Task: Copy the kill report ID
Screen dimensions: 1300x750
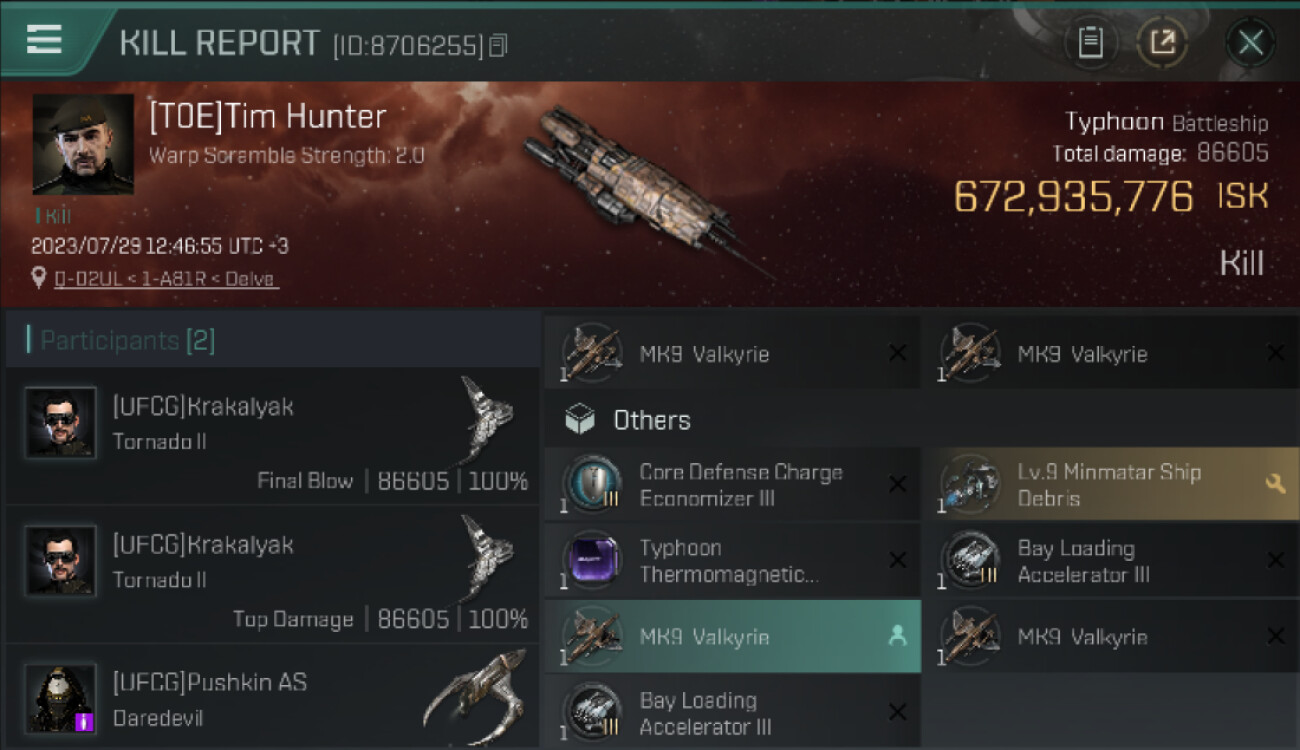Action: coord(499,45)
